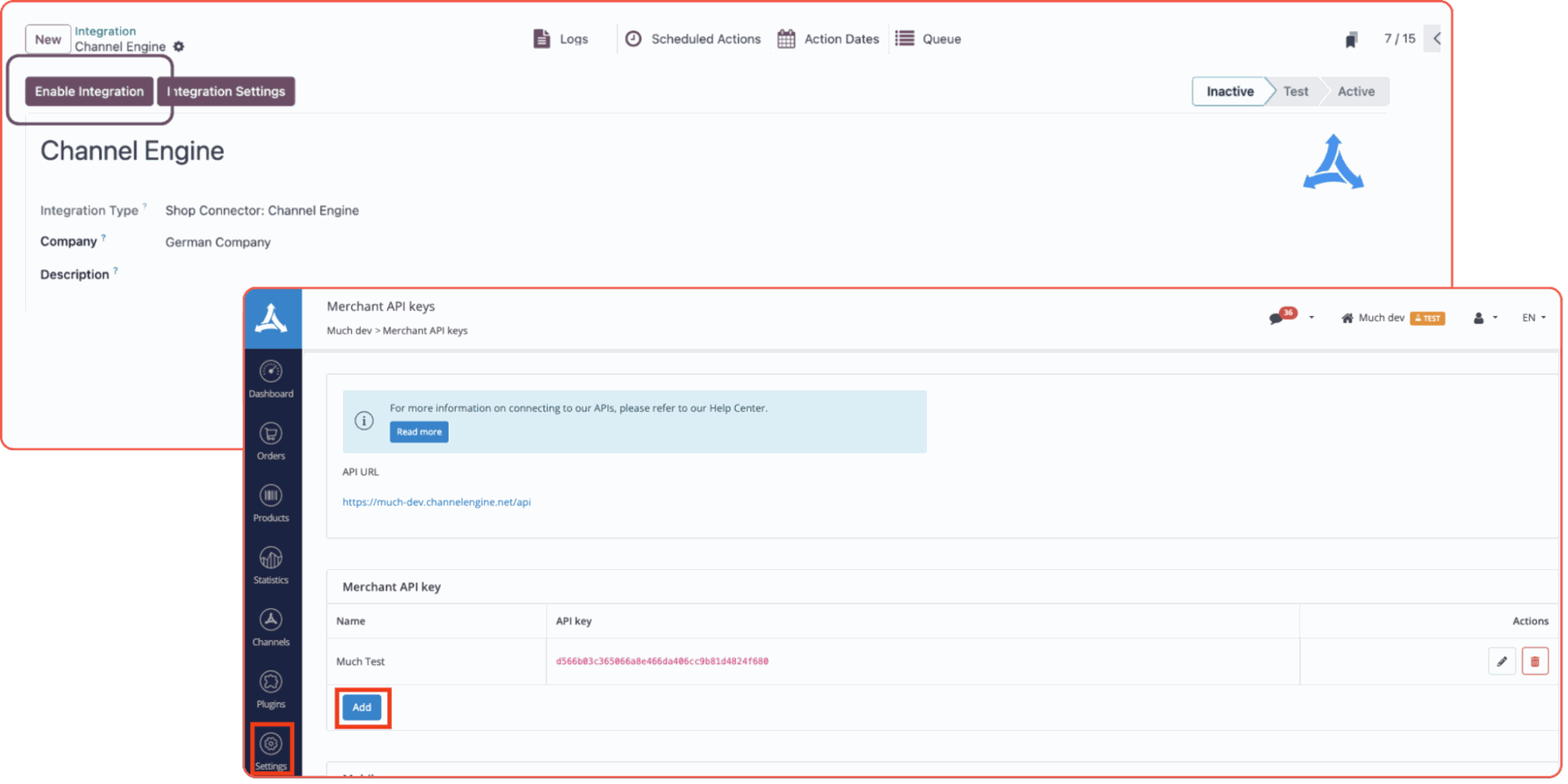1568x784 pixels.
Task: Click the orange TEST badge
Action: tap(1428, 318)
